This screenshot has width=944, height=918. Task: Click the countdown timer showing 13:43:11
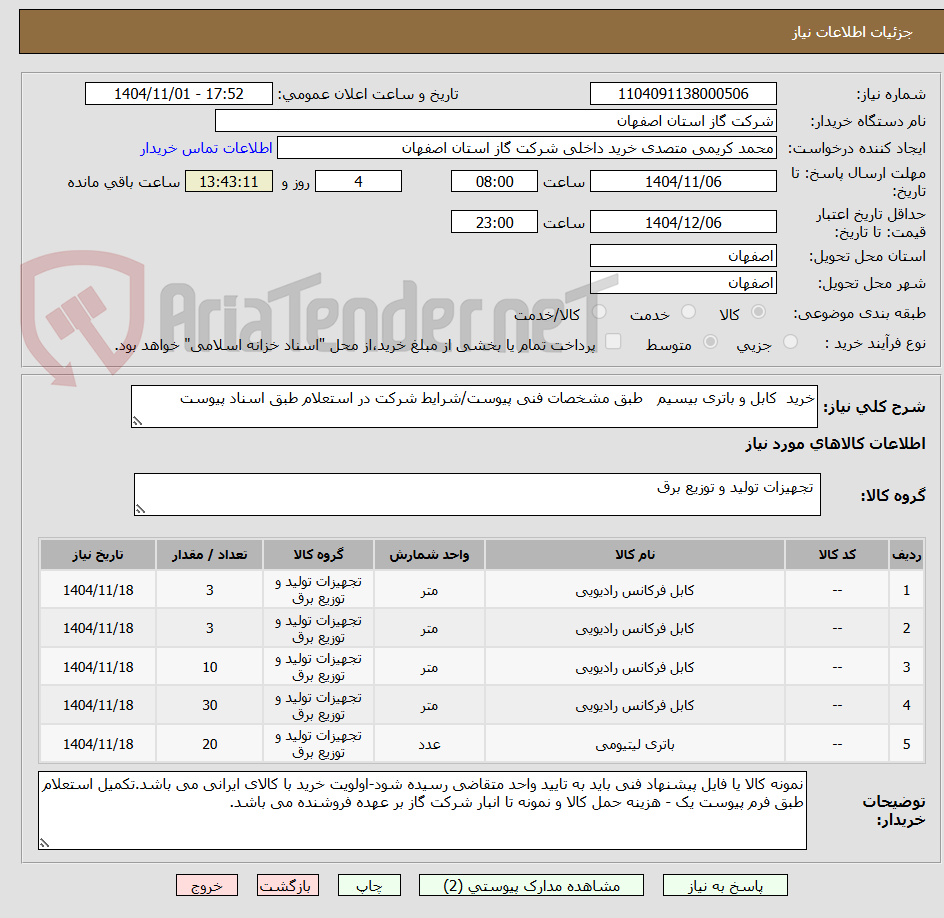(x=228, y=181)
